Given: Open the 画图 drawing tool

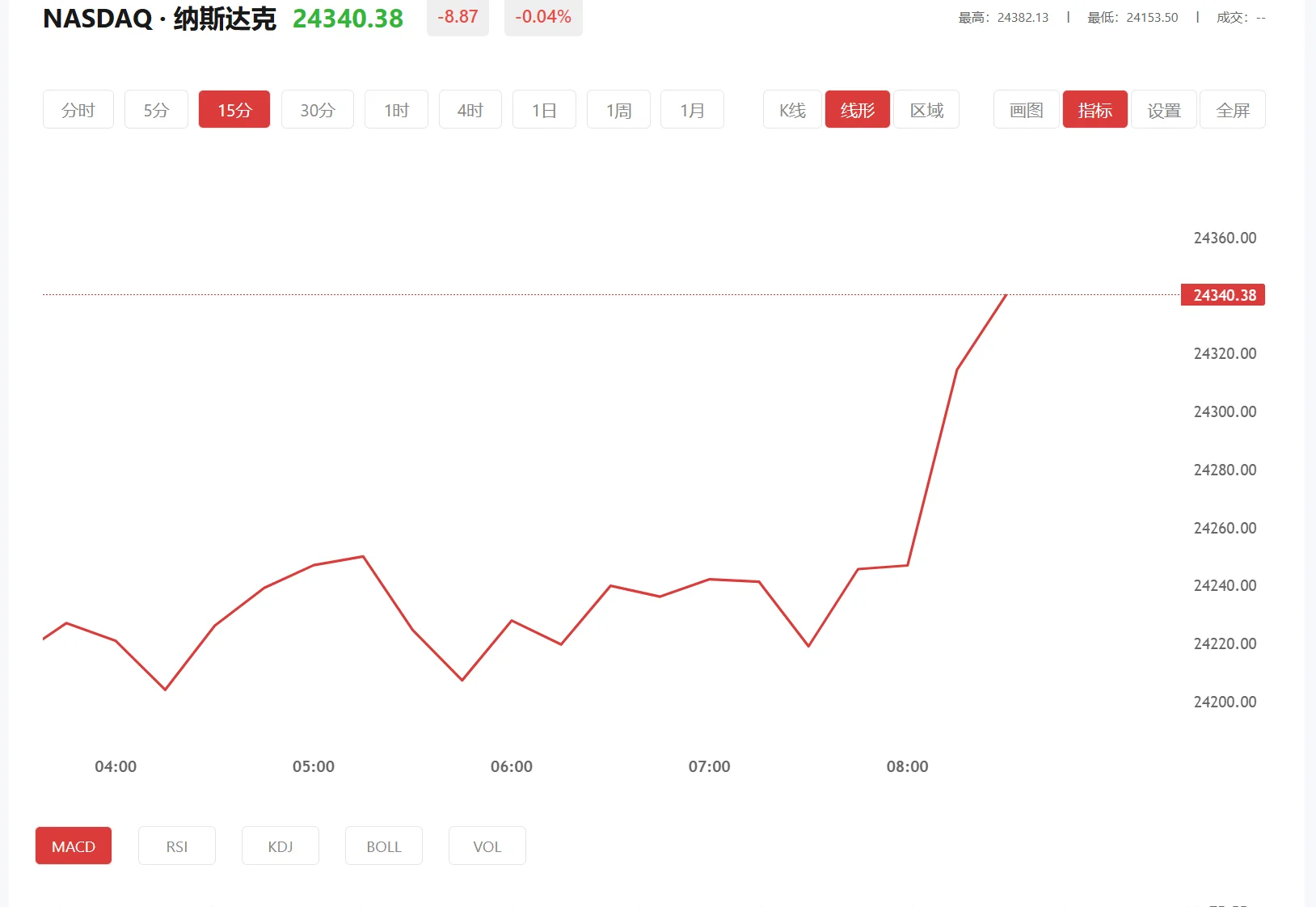Looking at the screenshot, I should click(1025, 109).
